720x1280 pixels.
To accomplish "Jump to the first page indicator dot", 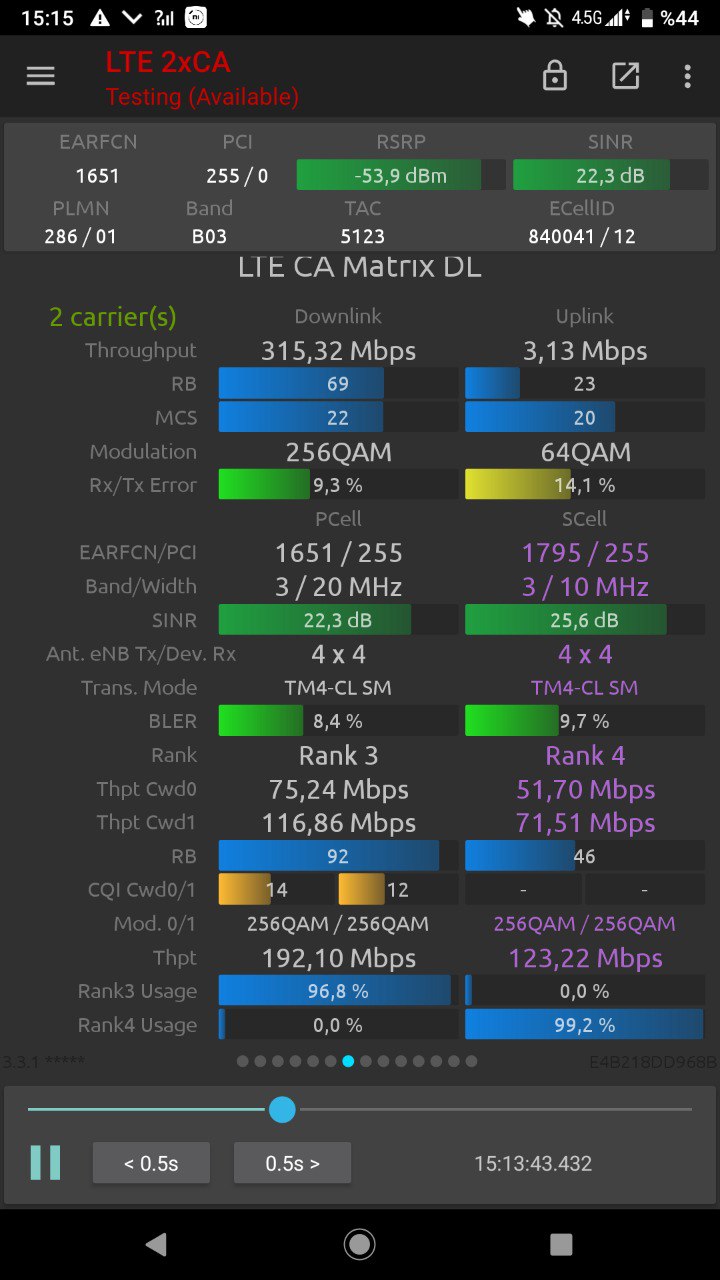I will coord(243,1061).
